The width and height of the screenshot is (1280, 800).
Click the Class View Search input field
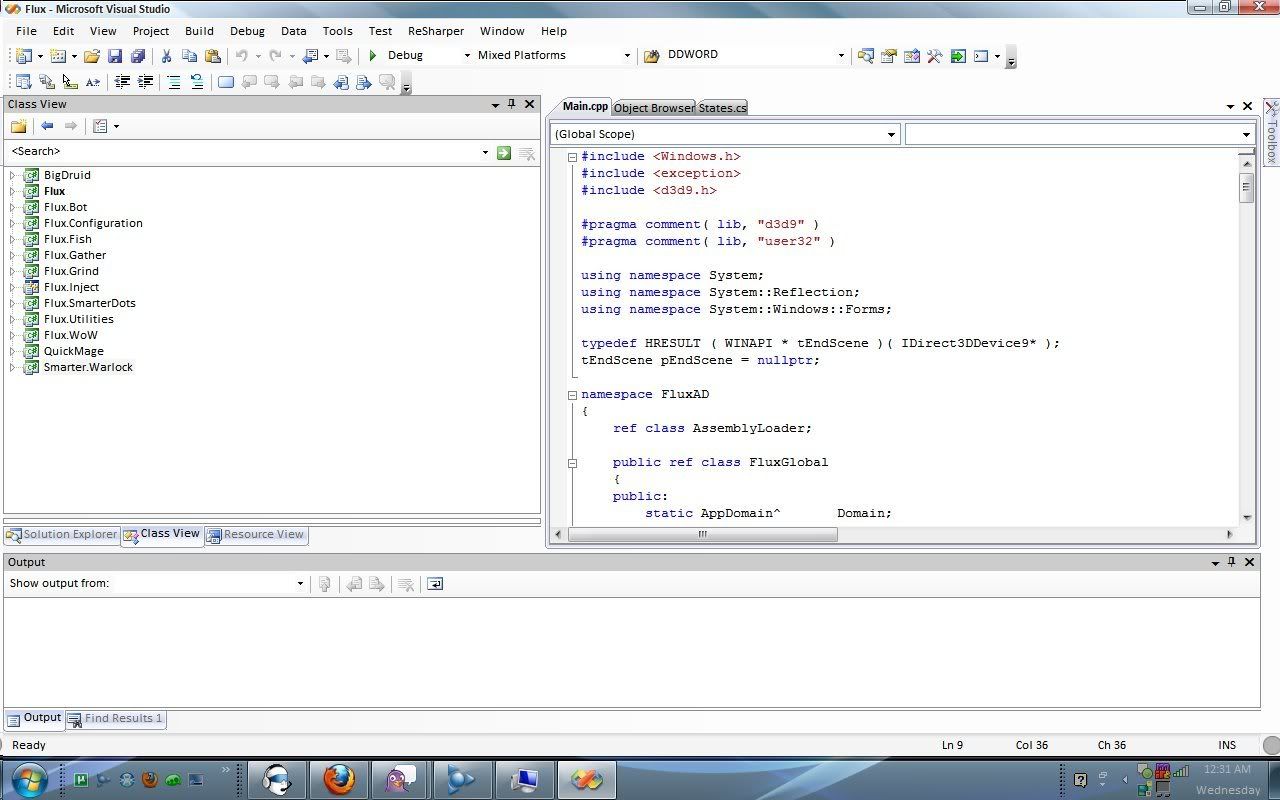point(243,152)
